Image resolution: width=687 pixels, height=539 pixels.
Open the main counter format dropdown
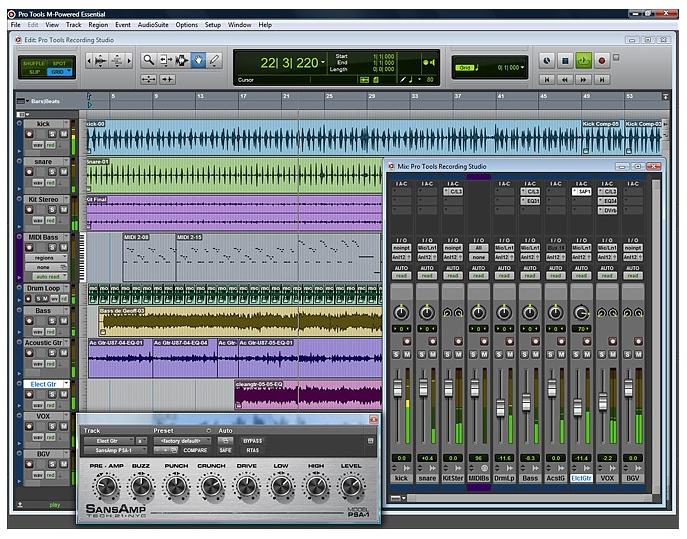pos(323,62)
